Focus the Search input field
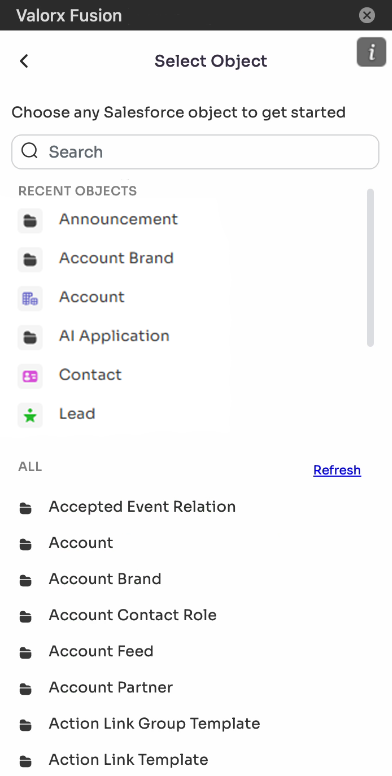The height and width of the screenshot is (776, 392). (x=195, y=152)
